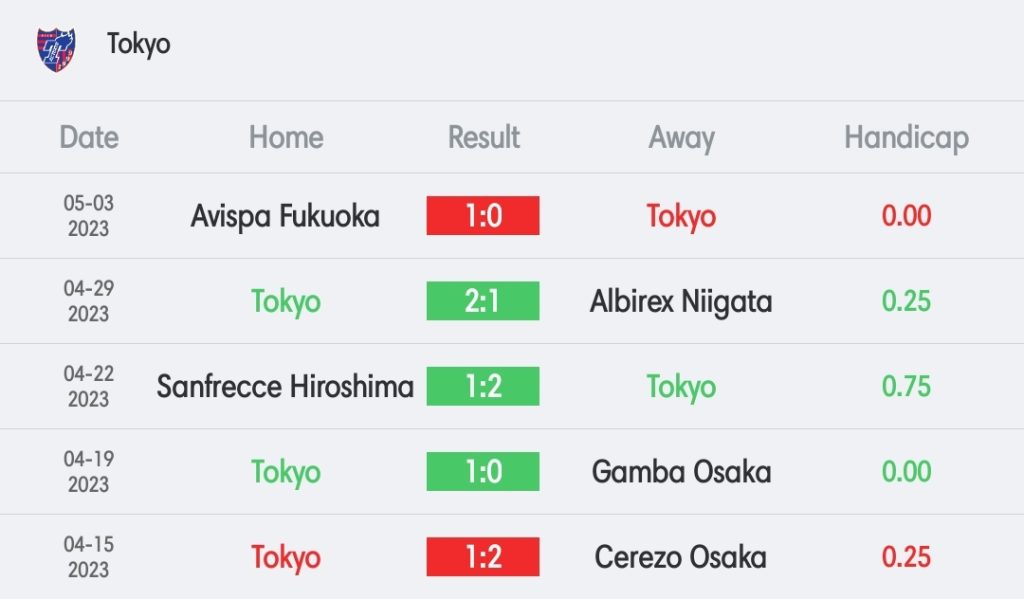The width and height of the screenshot is (1024, 599).
Task: Click the green 2:1 score versus Albirex Niigata
Action: (483, 301)
